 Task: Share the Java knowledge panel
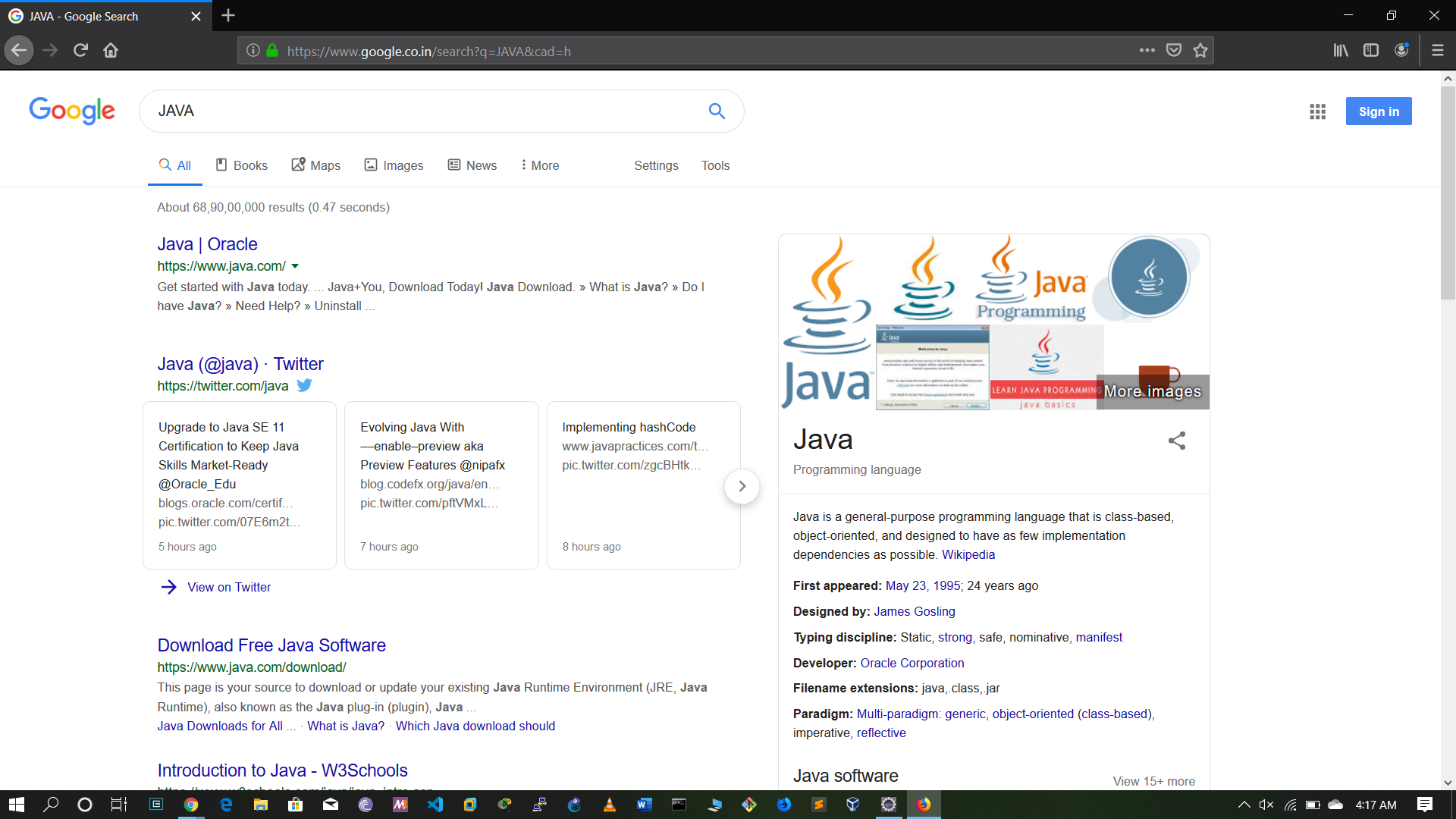point(1176,441)
